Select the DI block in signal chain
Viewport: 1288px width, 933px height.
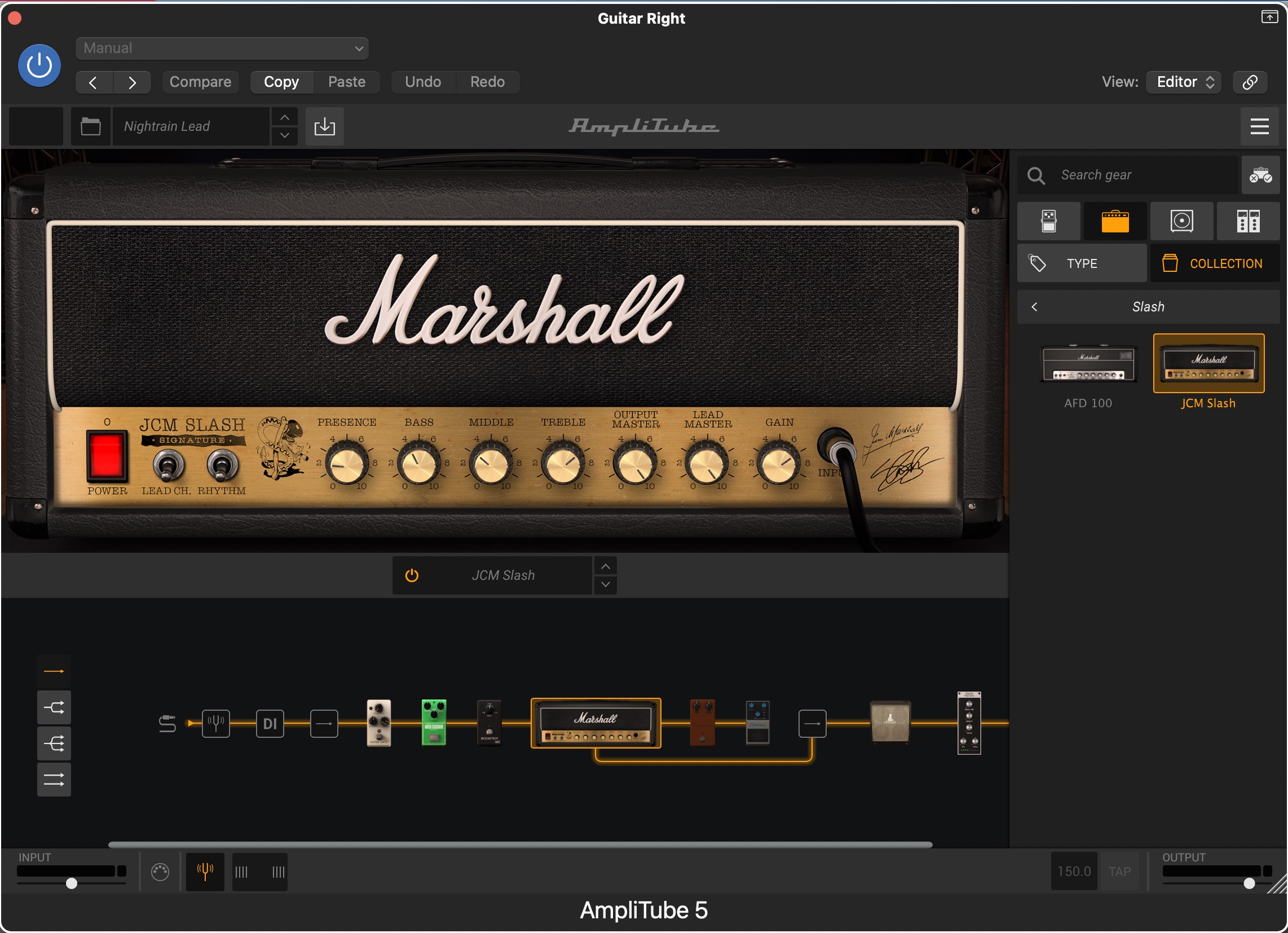[270, 724]
